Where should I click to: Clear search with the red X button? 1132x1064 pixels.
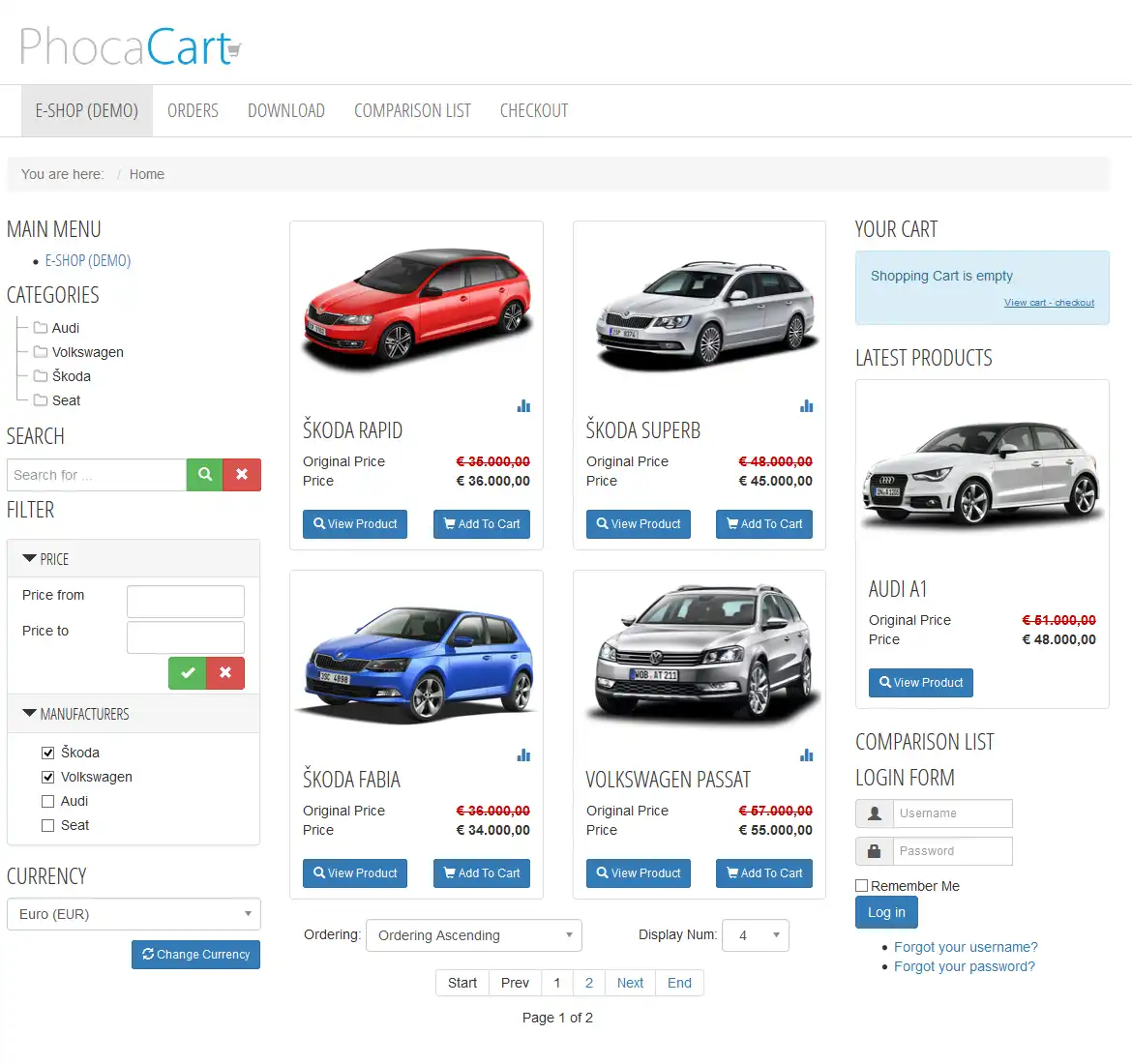click(242, 474)
